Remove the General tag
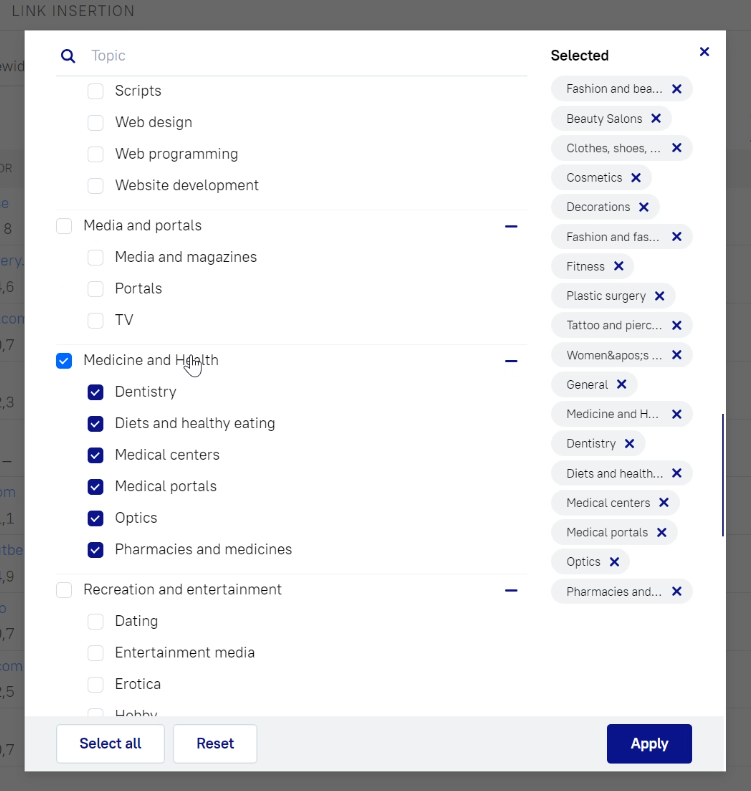This screenshot has width=751, height=791. click(622, 384)
